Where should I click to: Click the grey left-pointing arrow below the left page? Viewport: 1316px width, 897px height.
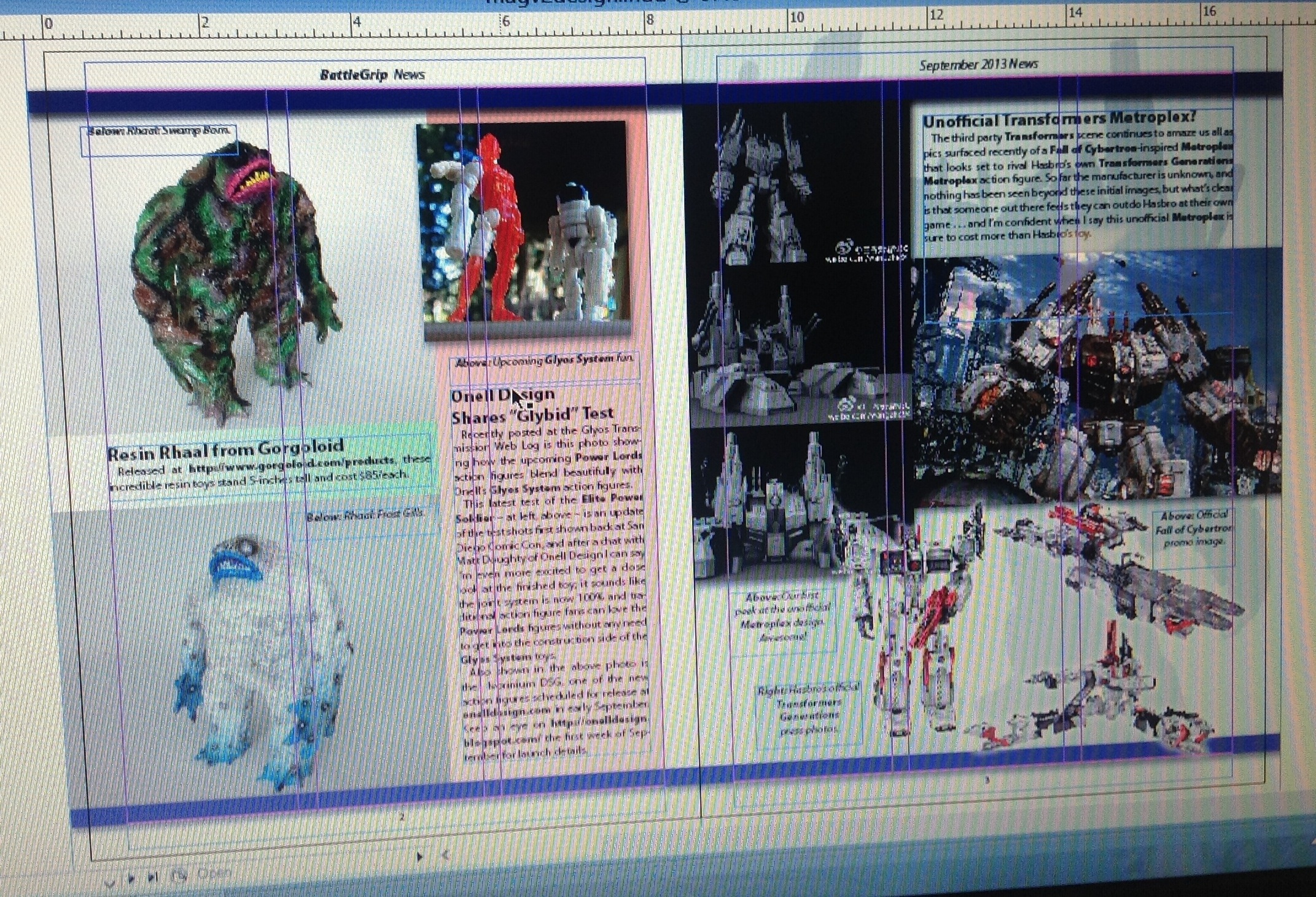click(445, 854)
